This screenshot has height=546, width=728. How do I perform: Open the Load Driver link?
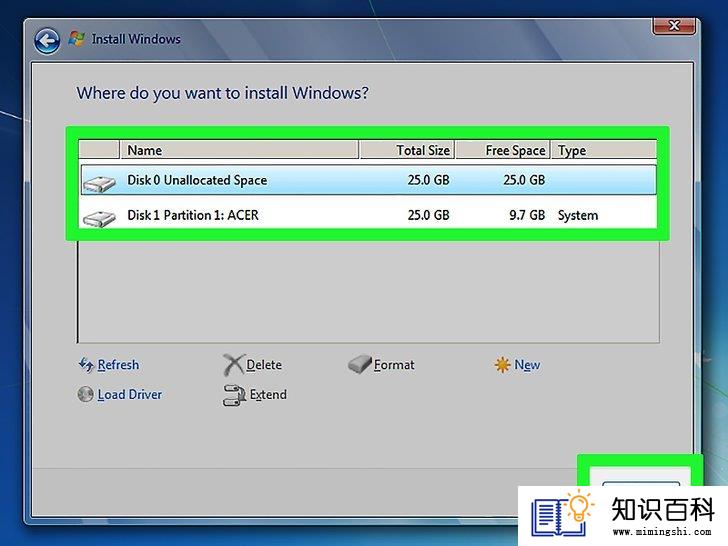(x=130, y=394)
